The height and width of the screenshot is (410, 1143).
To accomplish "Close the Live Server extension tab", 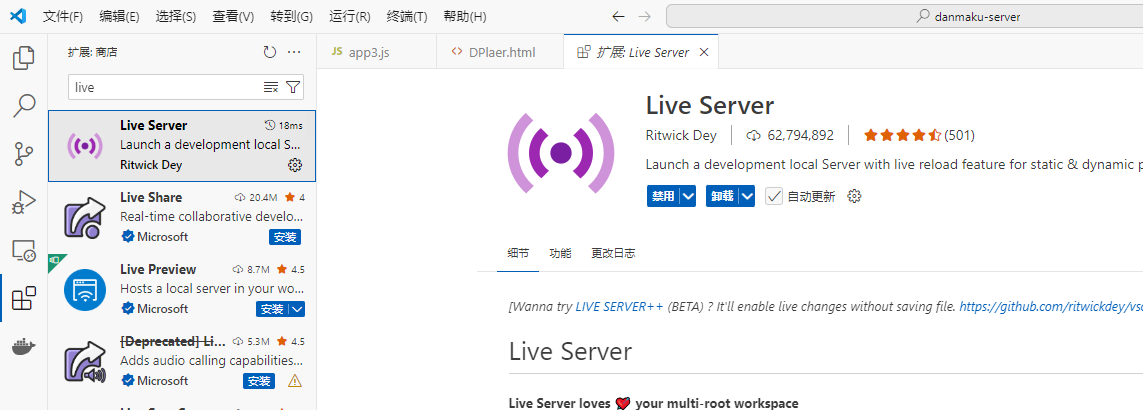I will click(703, 53).
